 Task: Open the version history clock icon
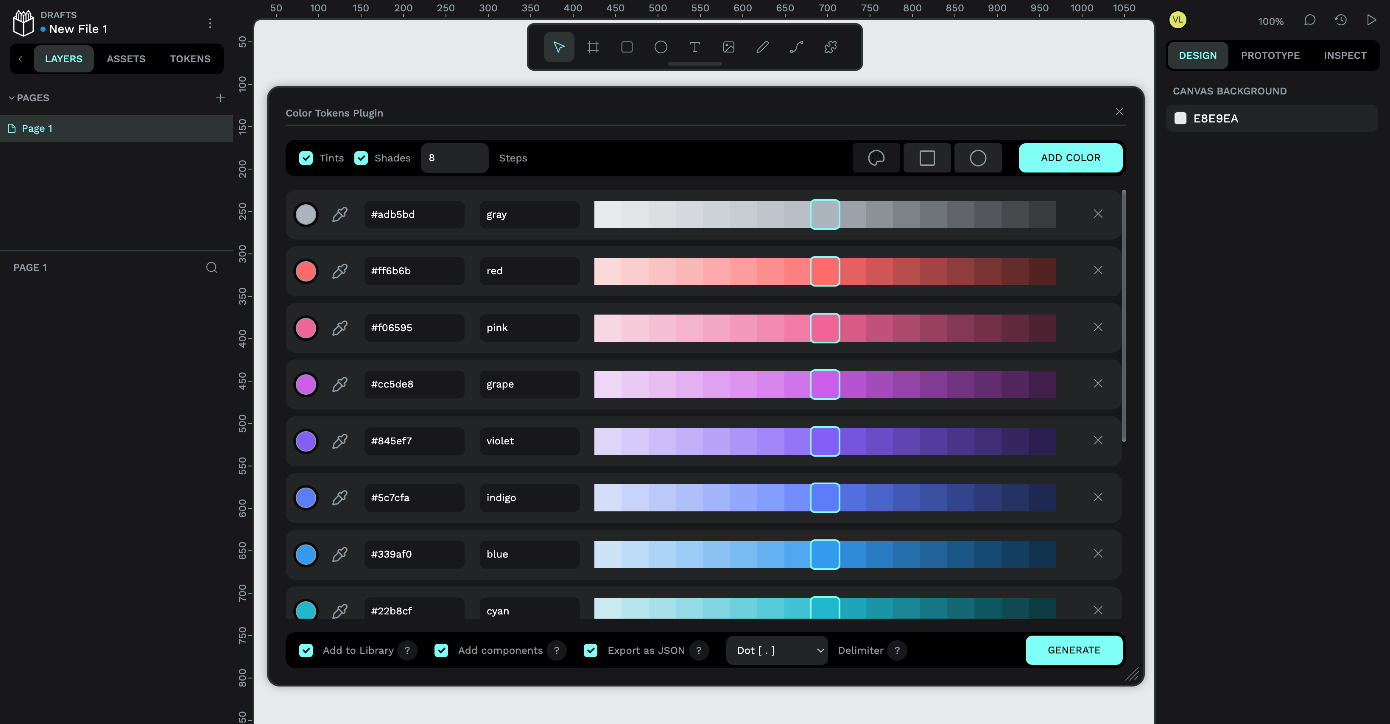tap(1341, 20)
